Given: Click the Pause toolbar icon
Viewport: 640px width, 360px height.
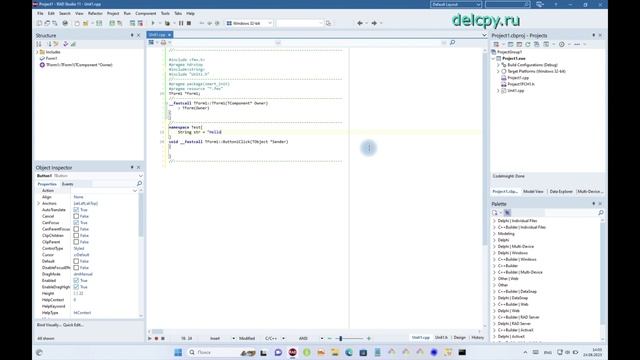Looking at the screenshot, I should click(181, 23).
